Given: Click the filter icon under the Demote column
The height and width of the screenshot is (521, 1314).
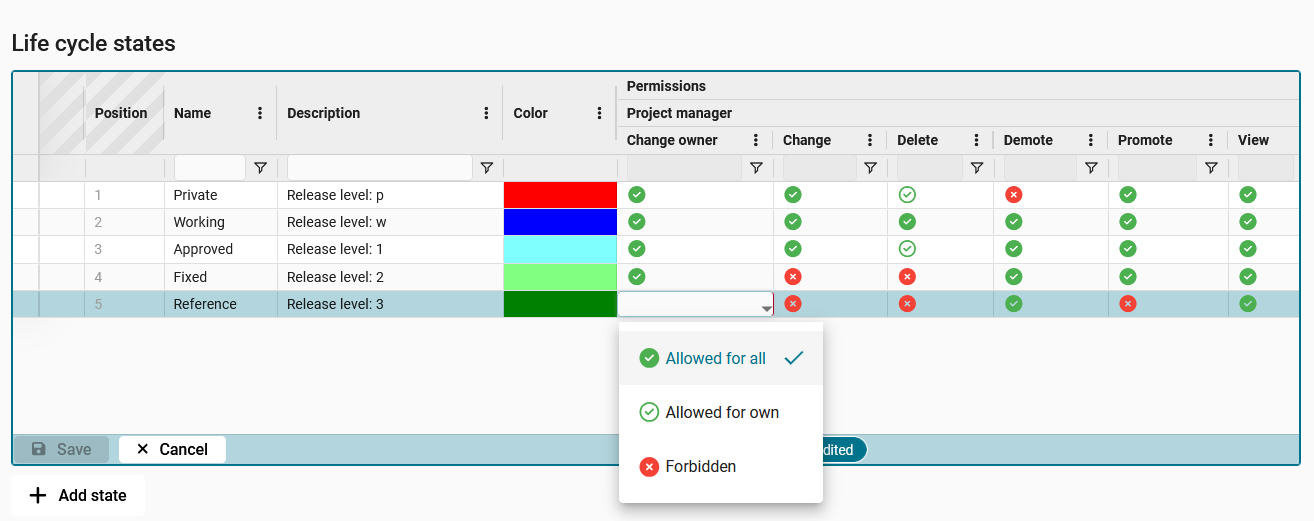Looking at the screenshot, I should point(1091,168).
